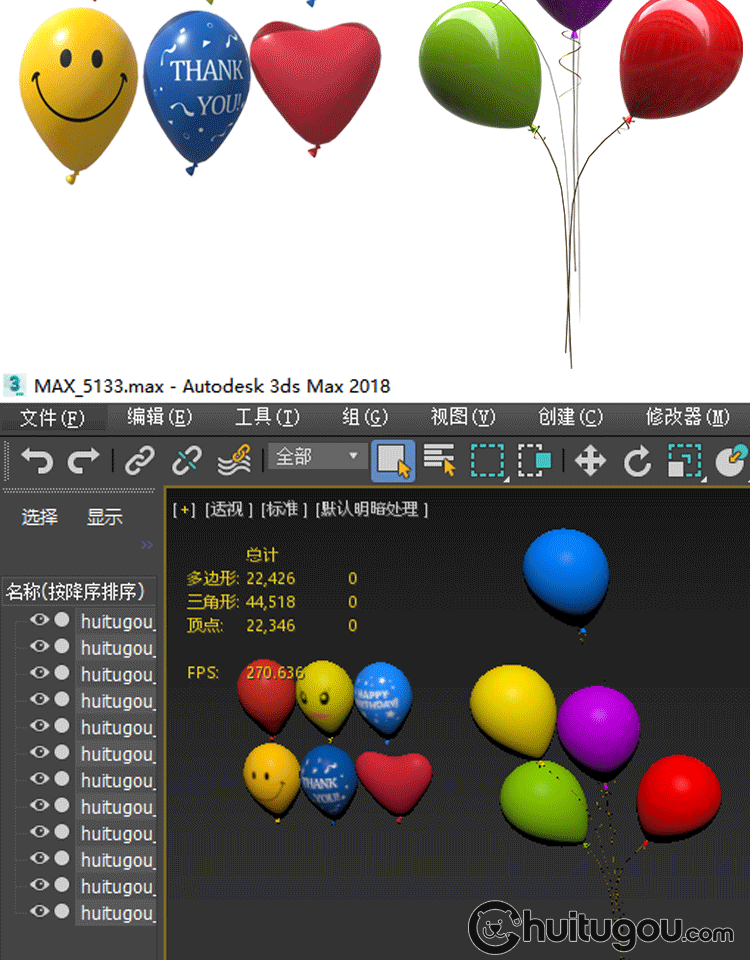This screenshot has height=960, width=750.
Task: Click the 三角形: 44,518 statistic
Action: [241, 602]
